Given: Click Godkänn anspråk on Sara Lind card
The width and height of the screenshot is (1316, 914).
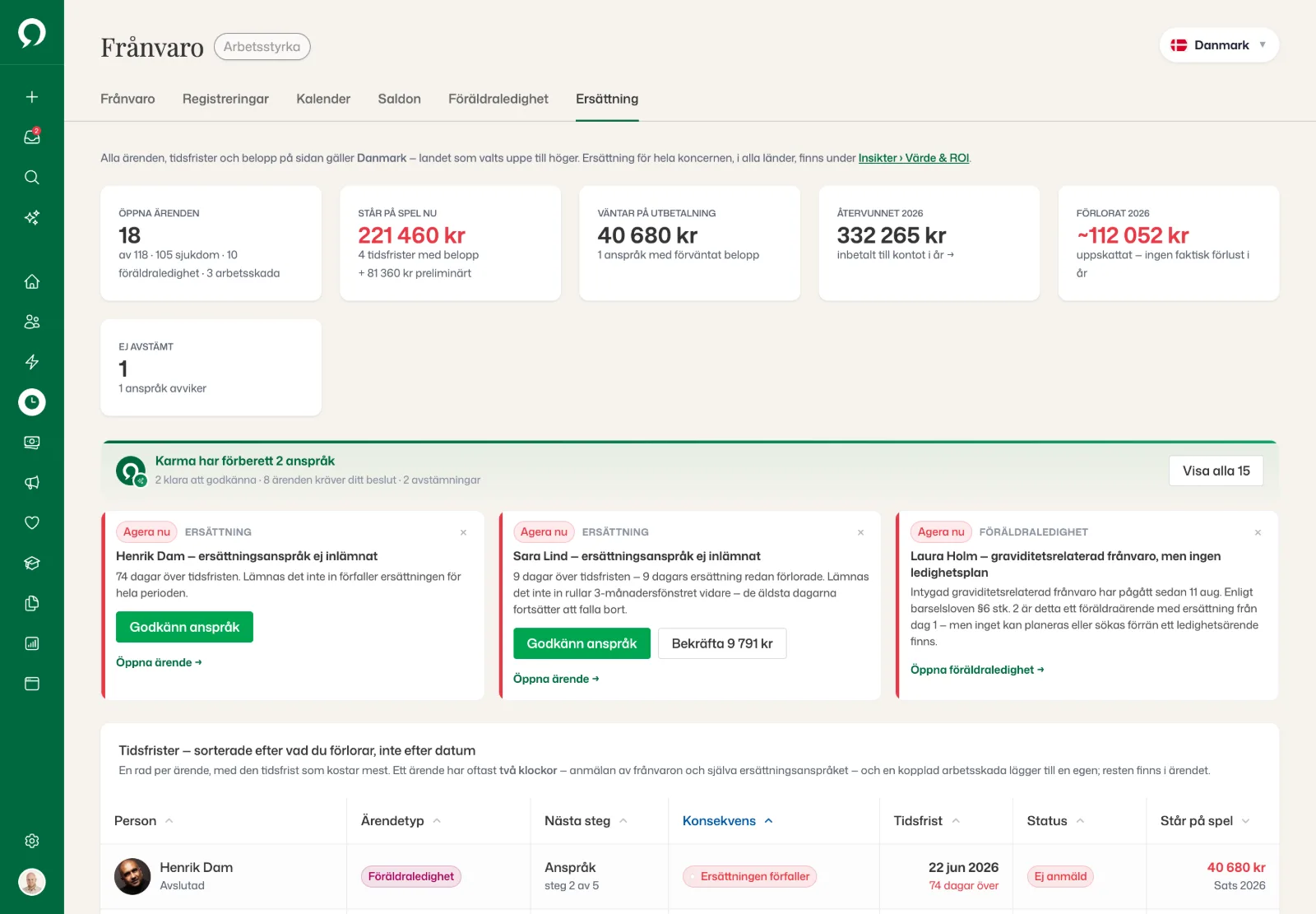Looking at the screenshot, I should (x=582, y=643).
